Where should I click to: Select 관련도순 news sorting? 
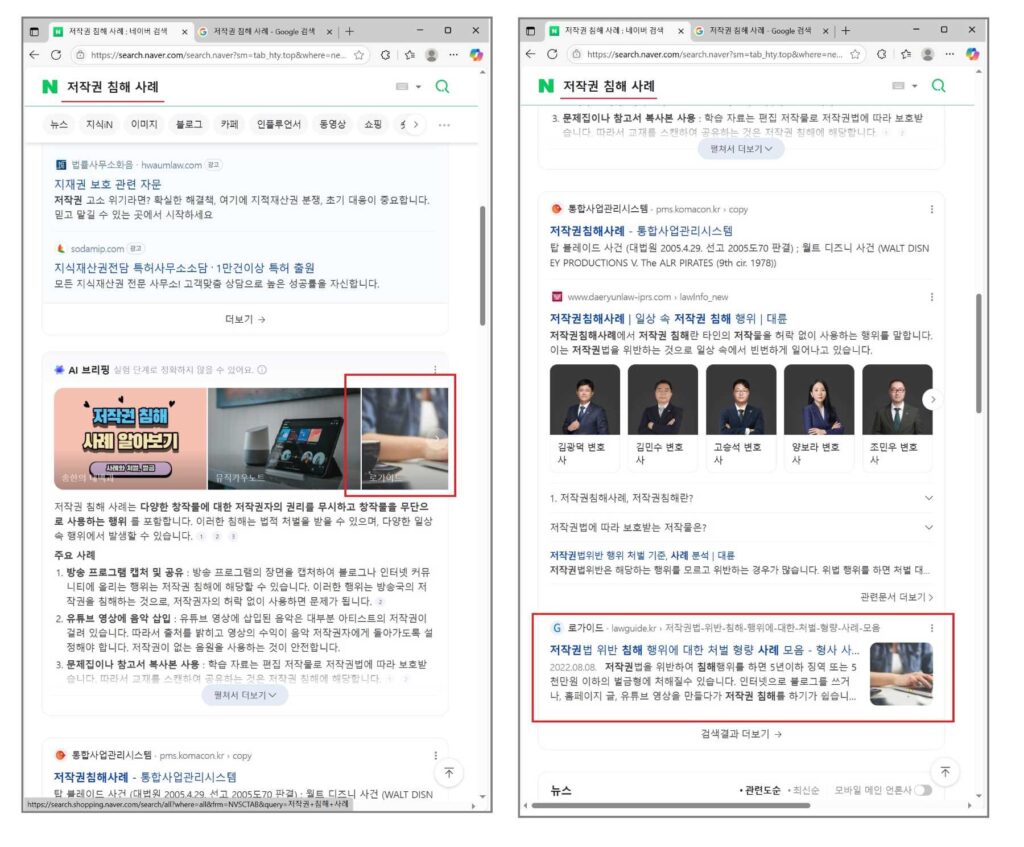click(760, 790)
